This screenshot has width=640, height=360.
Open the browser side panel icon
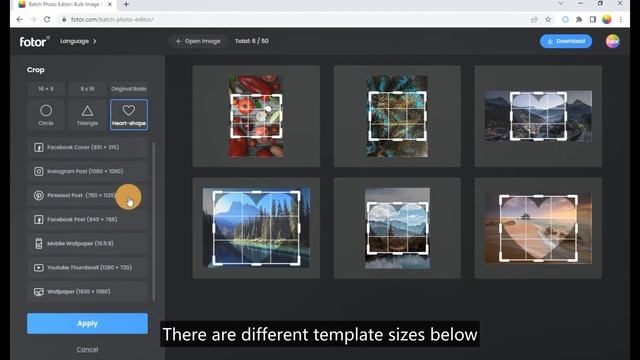click(x=593, y=19)
